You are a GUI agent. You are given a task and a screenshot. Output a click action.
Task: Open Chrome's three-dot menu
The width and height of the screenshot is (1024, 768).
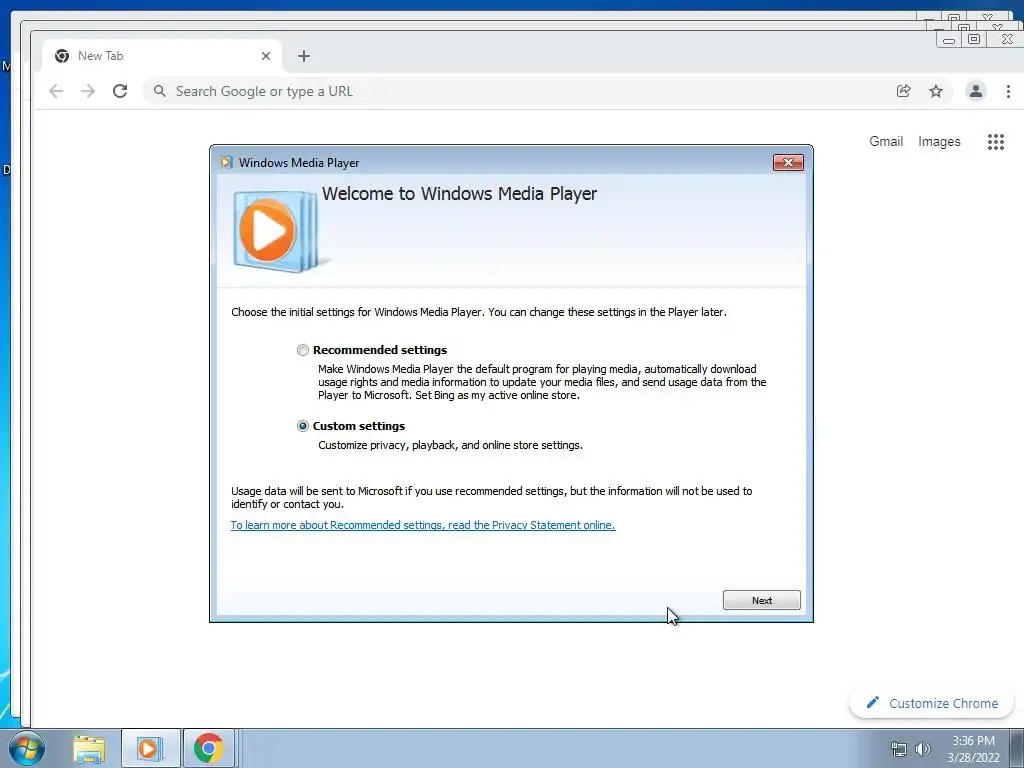(x=1008, y=91)
